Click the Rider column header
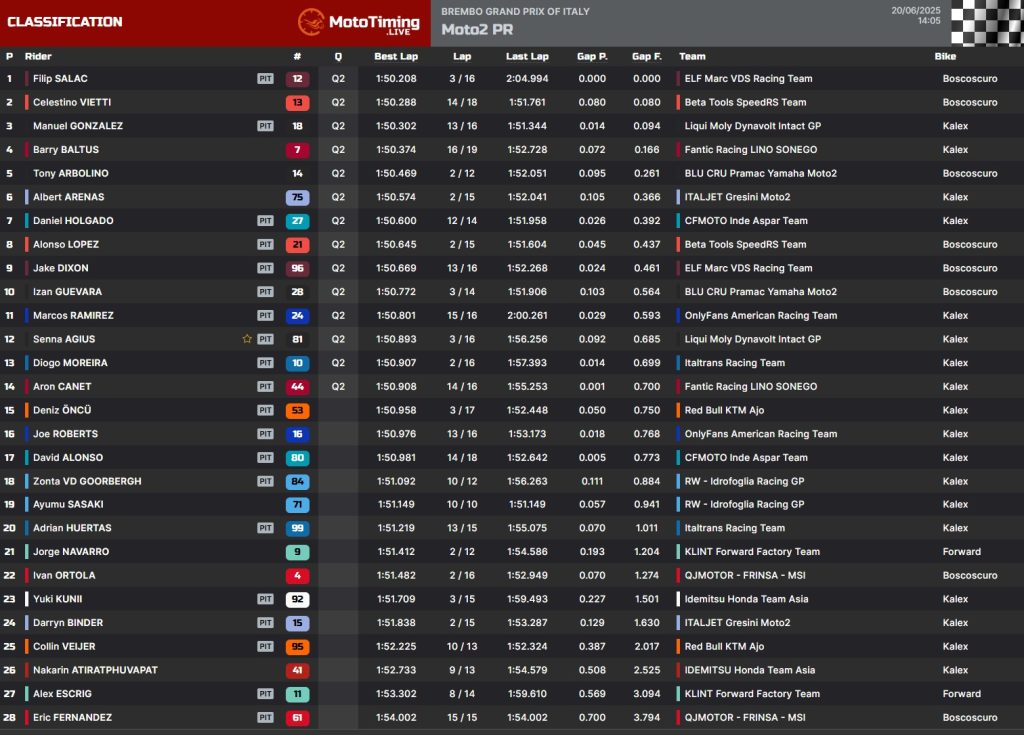 point(38,56)
